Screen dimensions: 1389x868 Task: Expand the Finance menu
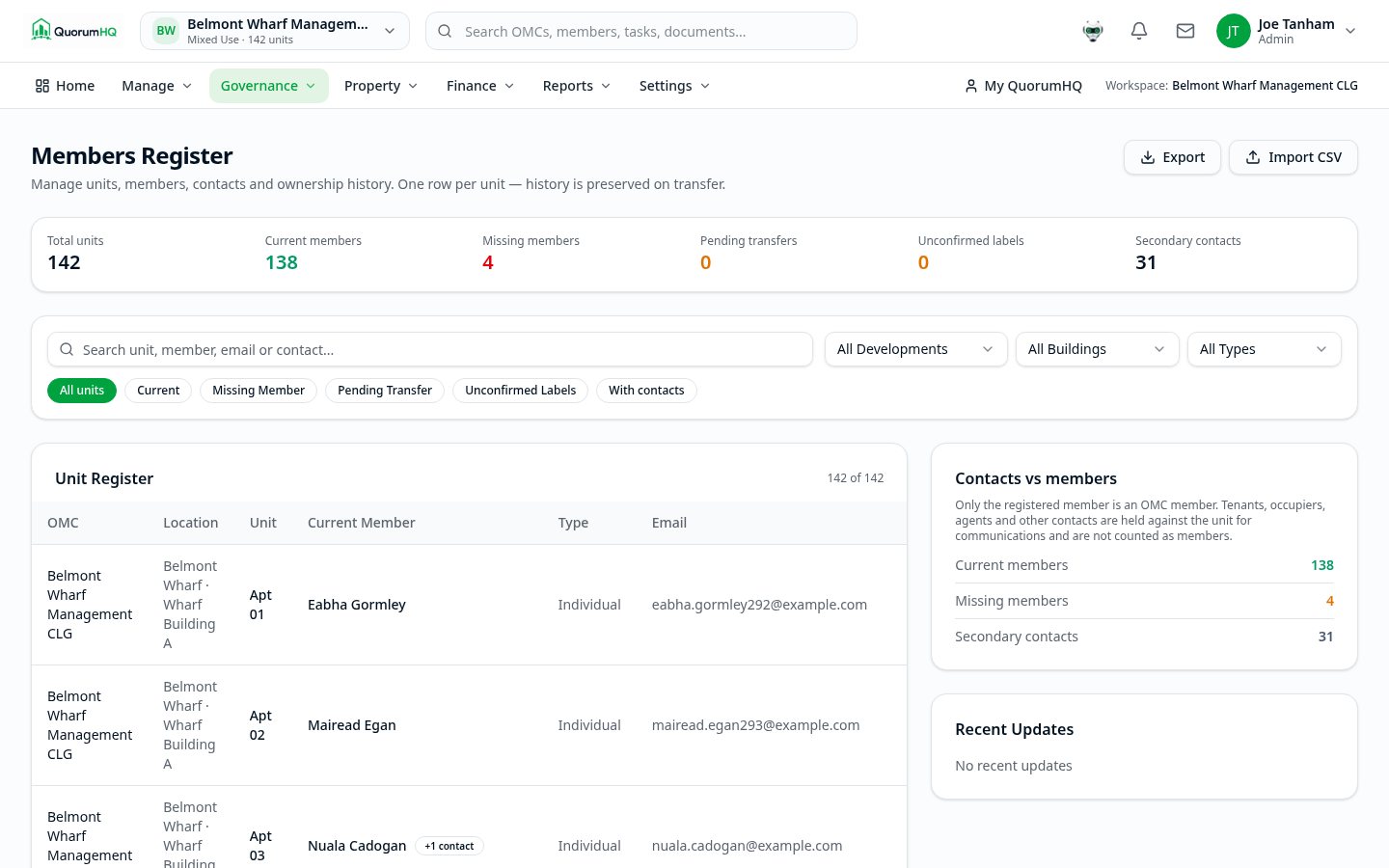480,86
